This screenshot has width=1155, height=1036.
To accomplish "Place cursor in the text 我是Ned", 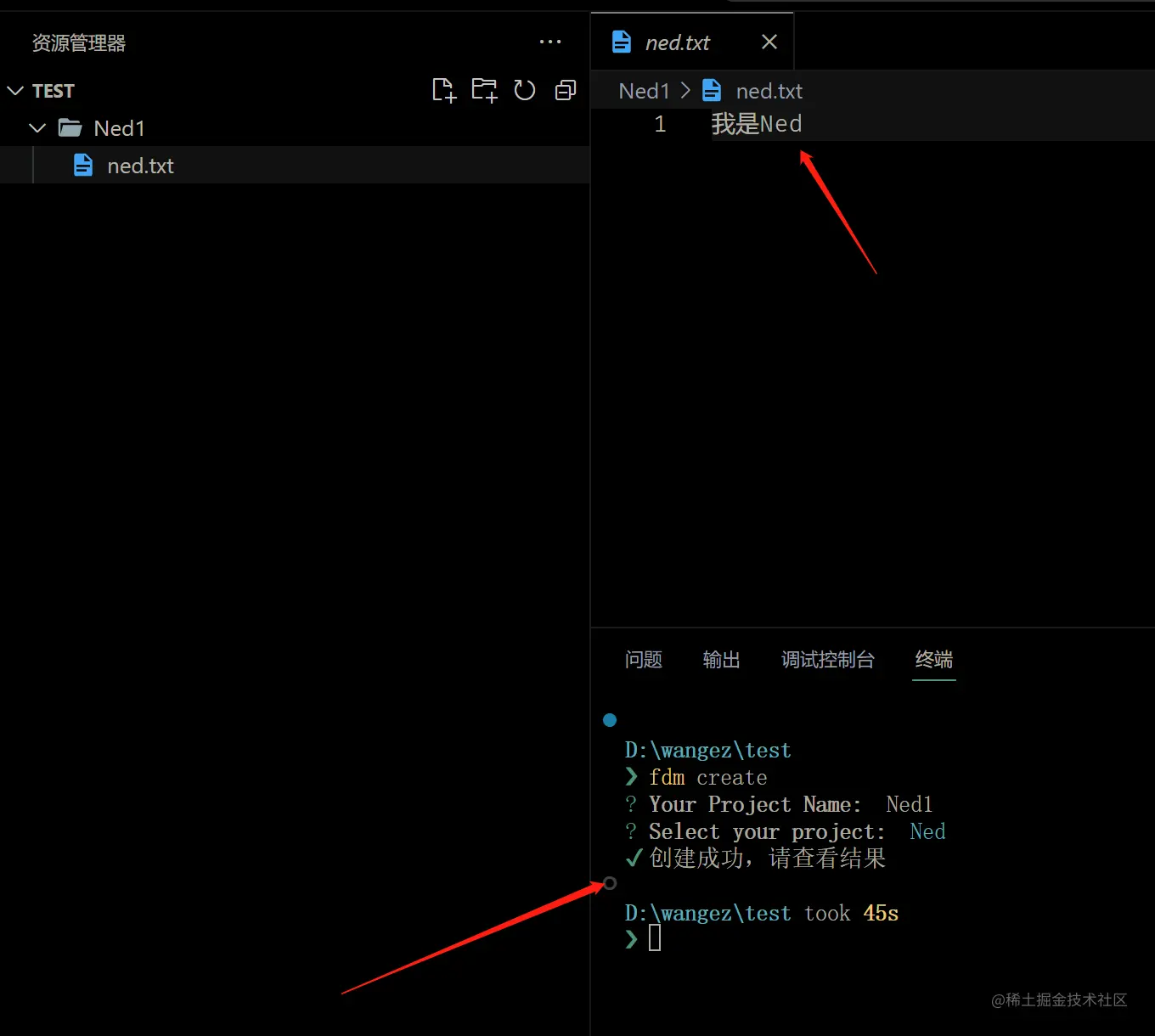I will pos(757,124).
